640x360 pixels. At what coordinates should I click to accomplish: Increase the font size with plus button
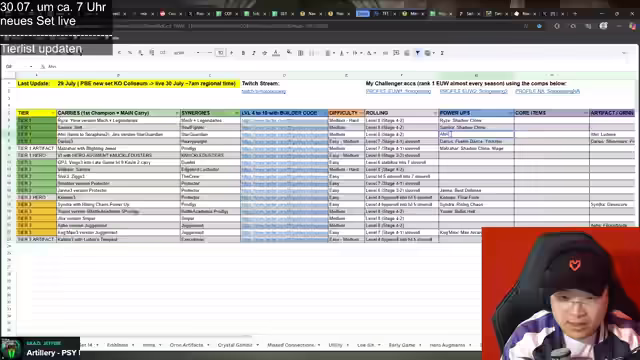(x=231, y=53)
